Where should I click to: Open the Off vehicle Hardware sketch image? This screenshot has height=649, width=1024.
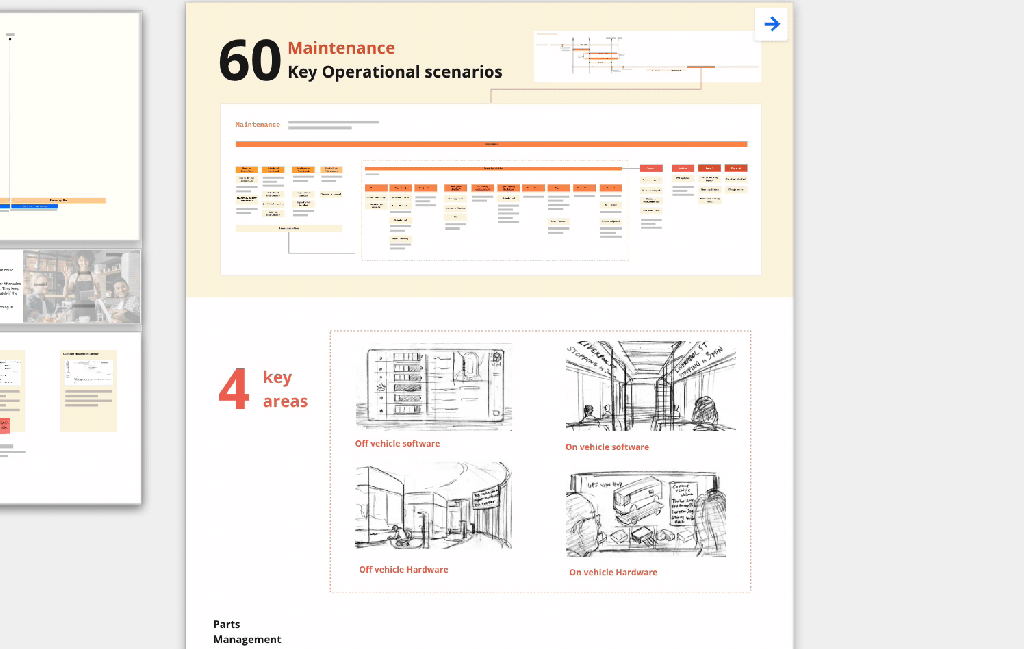(x=432, y=506)
